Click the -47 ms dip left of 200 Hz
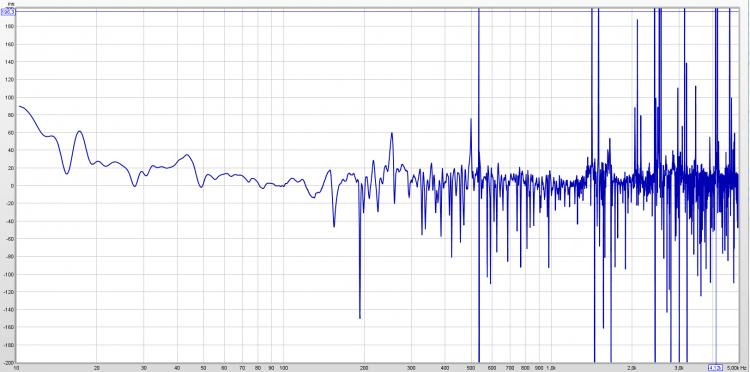This screenshot has width=750, height=372. (334, 226)
